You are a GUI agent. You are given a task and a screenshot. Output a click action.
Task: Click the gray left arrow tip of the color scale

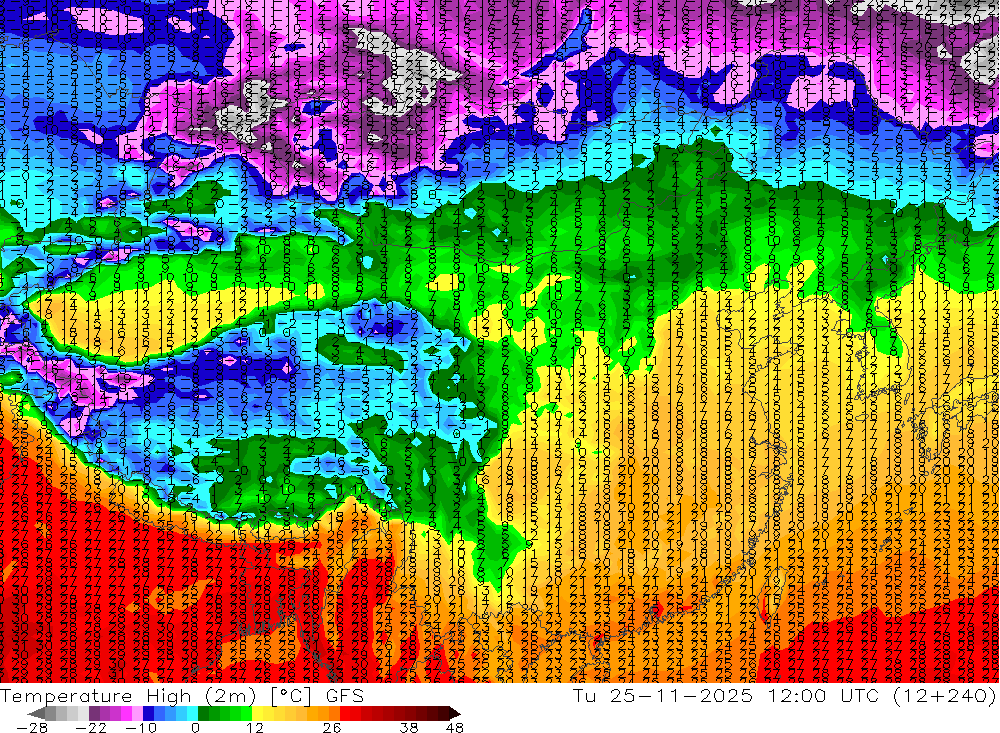[x=36, y=713]
